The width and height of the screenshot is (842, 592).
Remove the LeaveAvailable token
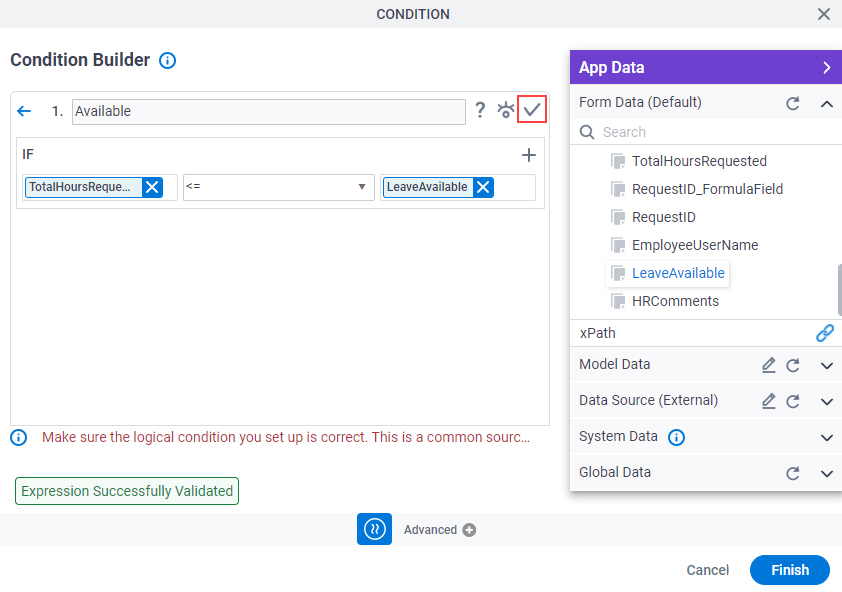(x=483, y=187)
